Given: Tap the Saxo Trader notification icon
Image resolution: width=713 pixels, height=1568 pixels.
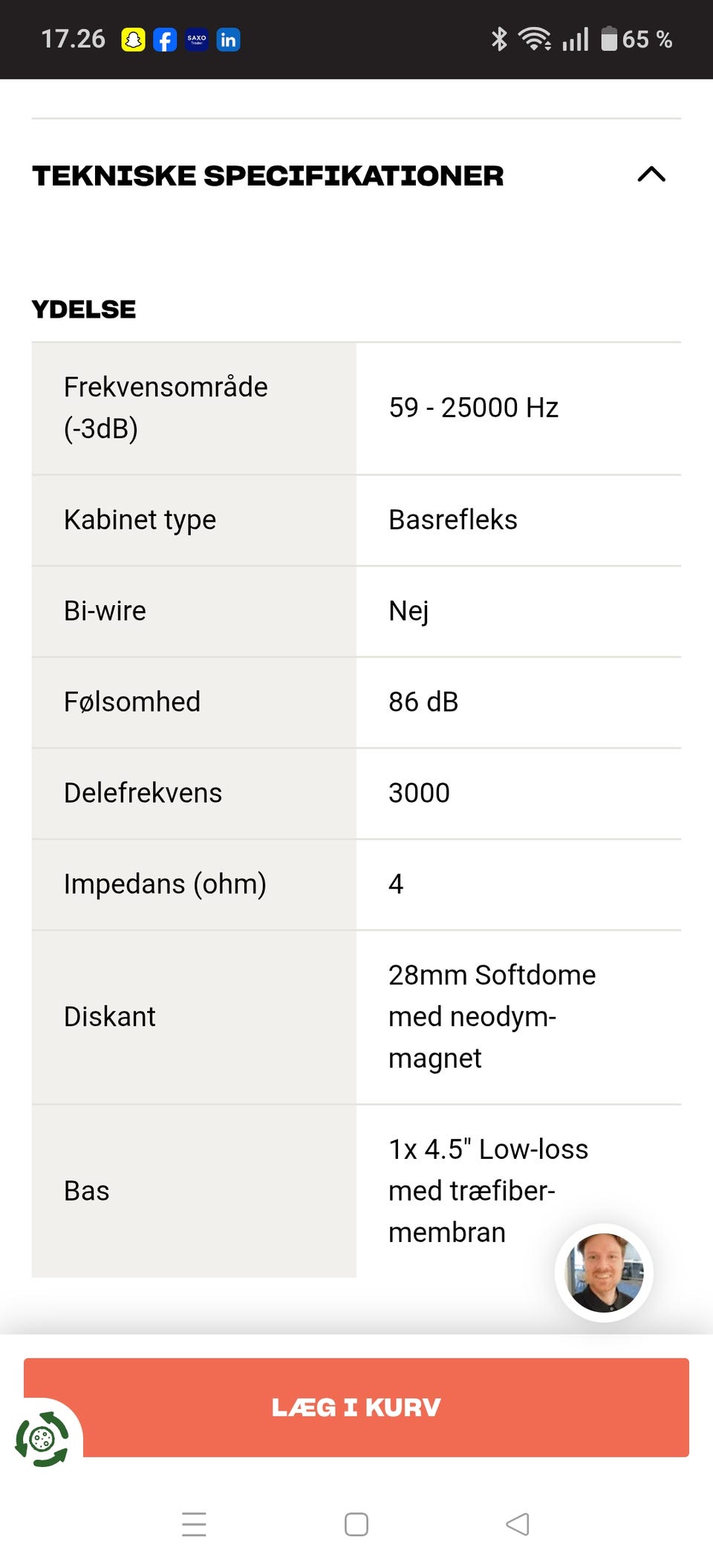Looking at the screenshot, I should [197, 39].
